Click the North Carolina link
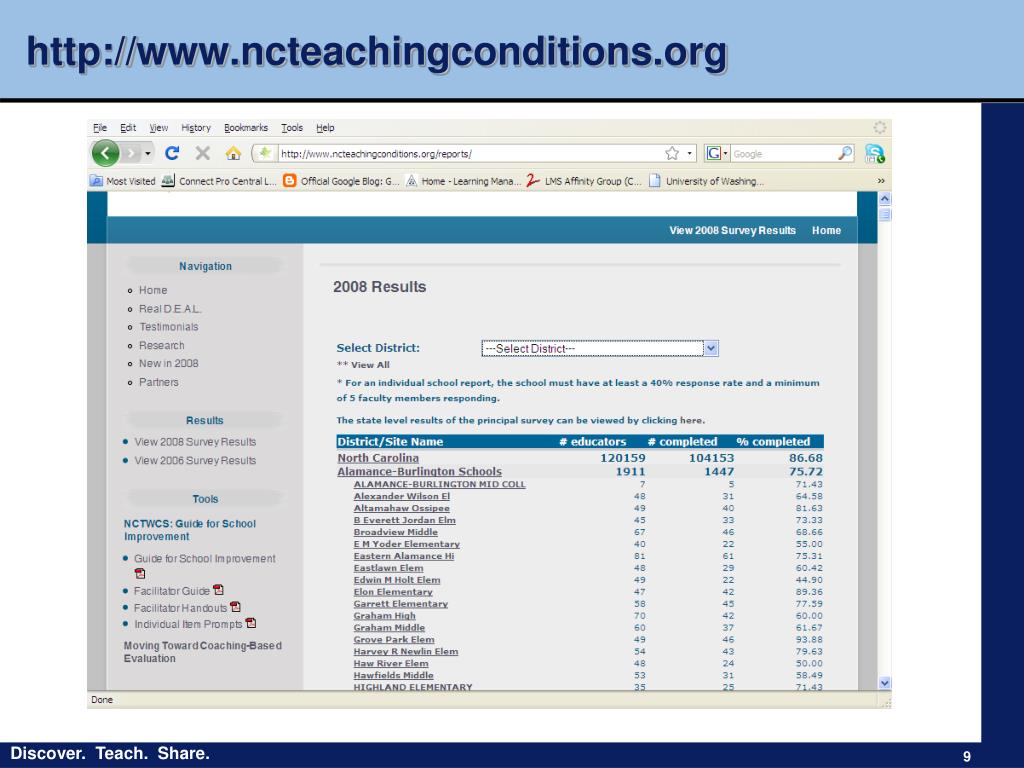Screen dimensions: 1024x768 [378, 458]
